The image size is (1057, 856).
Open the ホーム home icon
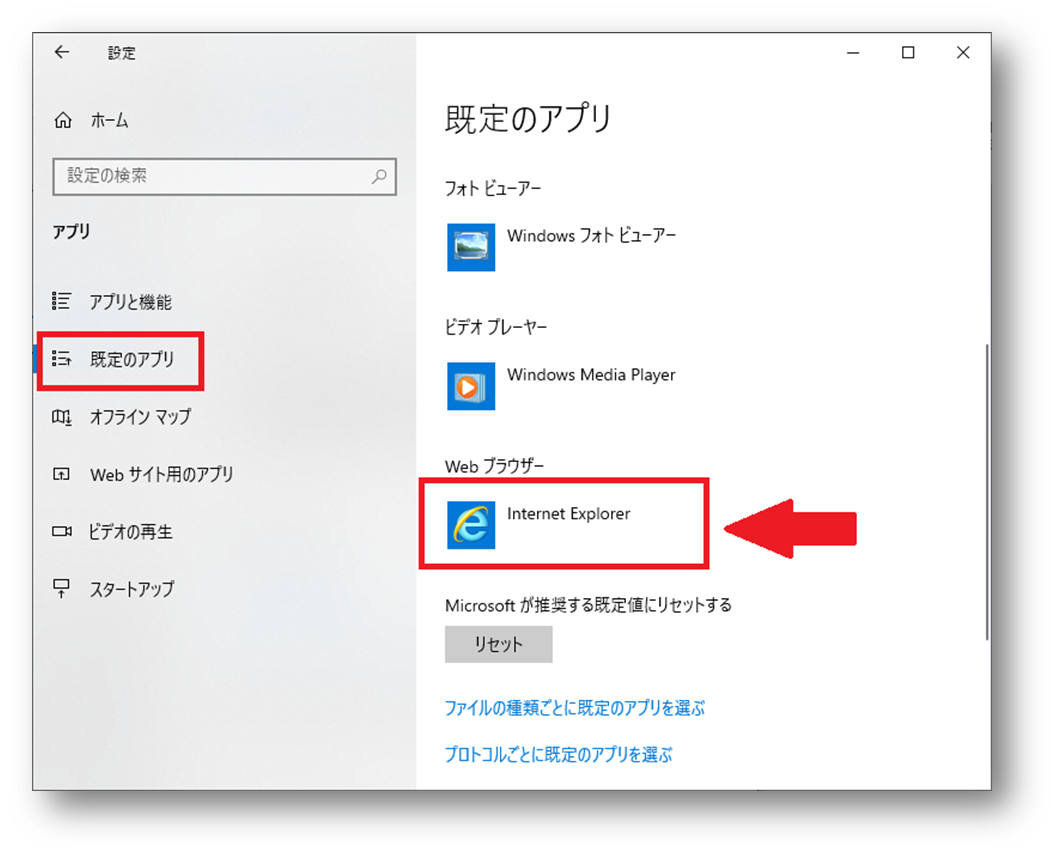63,121
